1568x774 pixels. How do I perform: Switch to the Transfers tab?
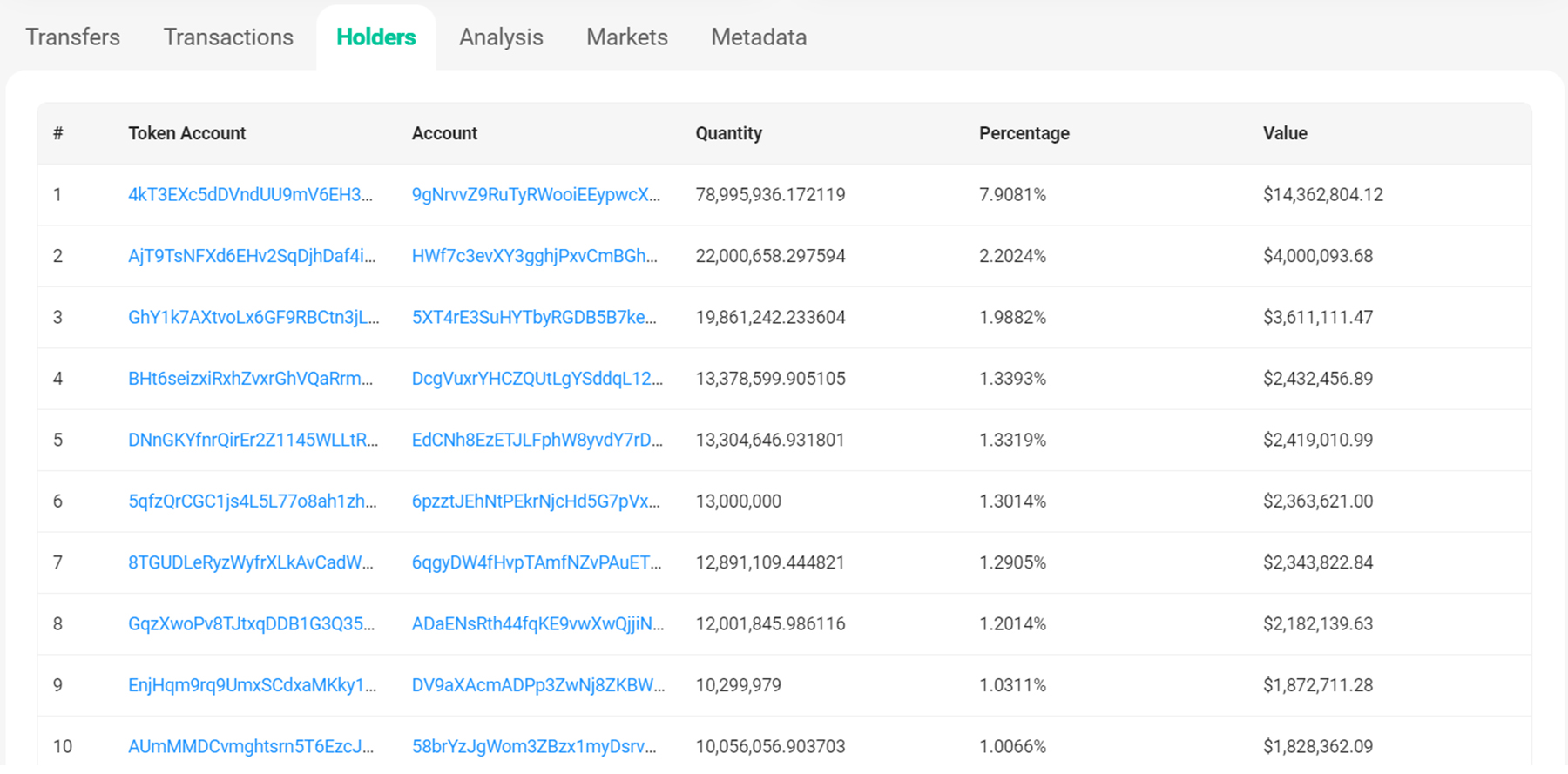pos(72,37)
